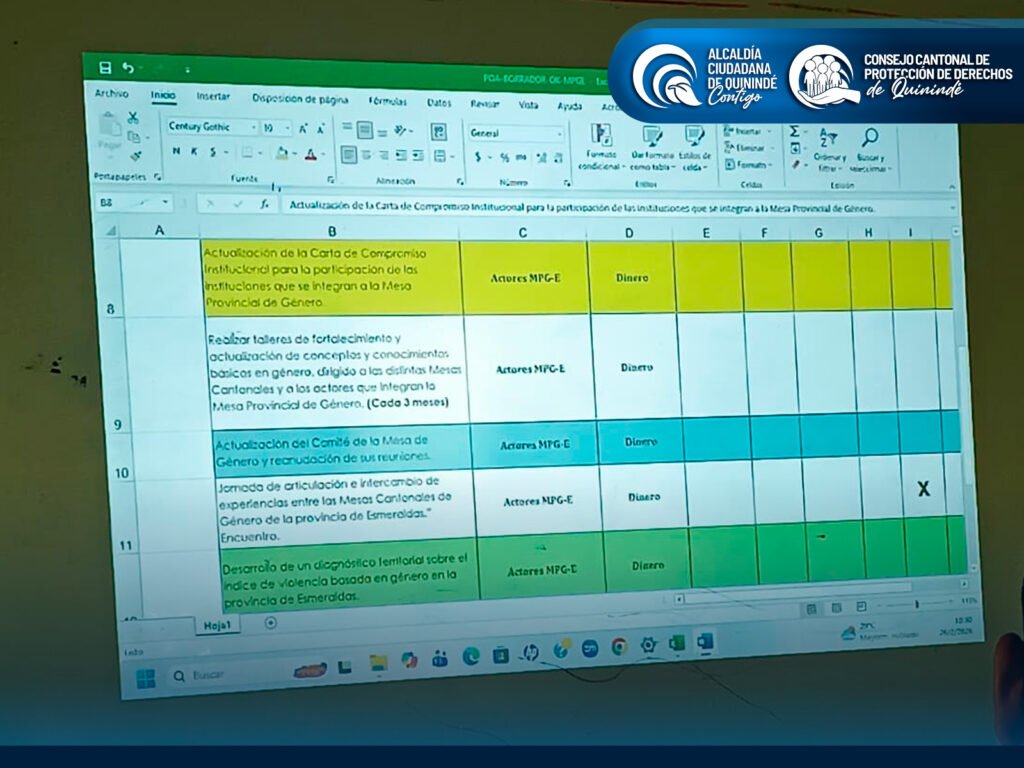This screenshot has height=768, width=1024.
Task: Click the Ordenar y filtrar icon
Action: pyautogui.click(x=828, y=137)
